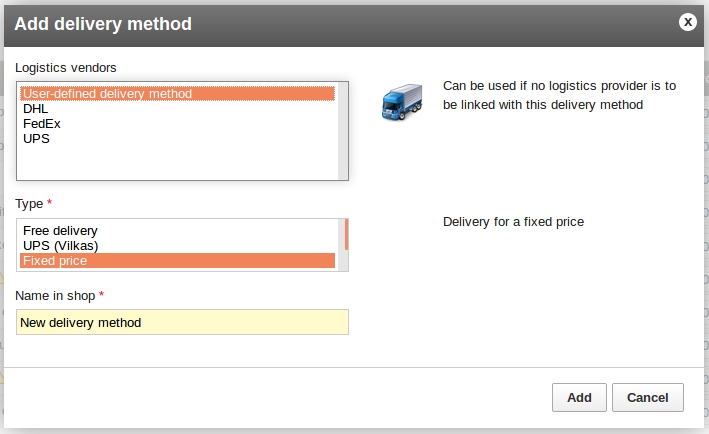Click the logistics vendors list scrollbar track

(x=343, y=131)
